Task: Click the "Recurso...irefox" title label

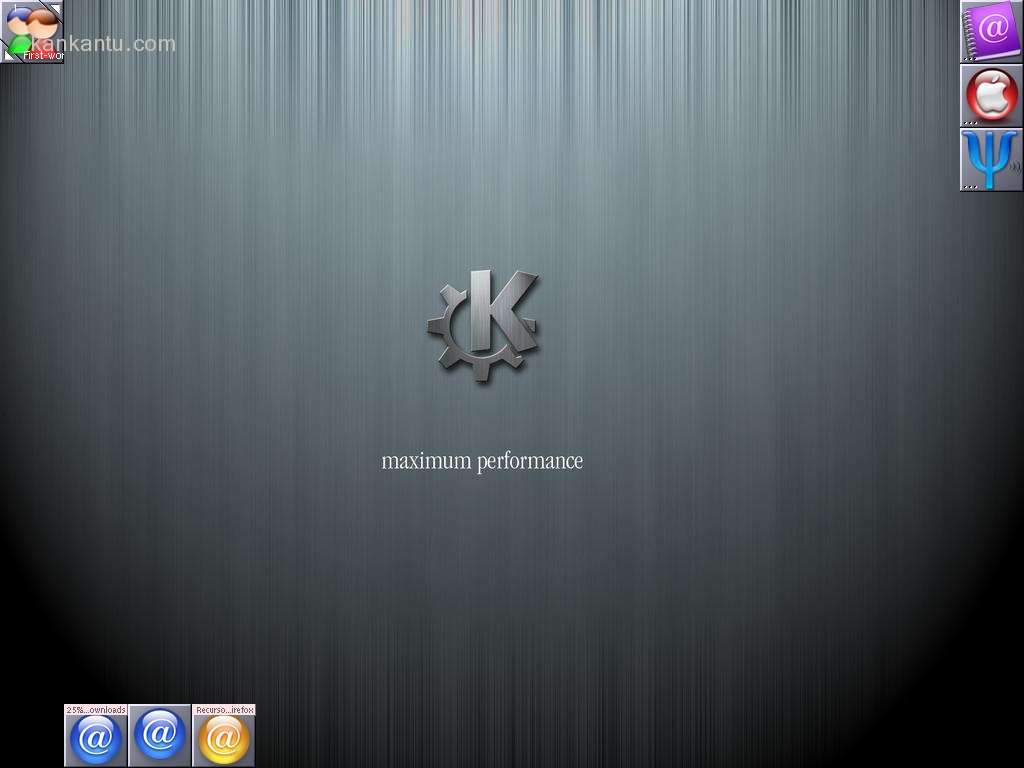Action: coord(224,710)
